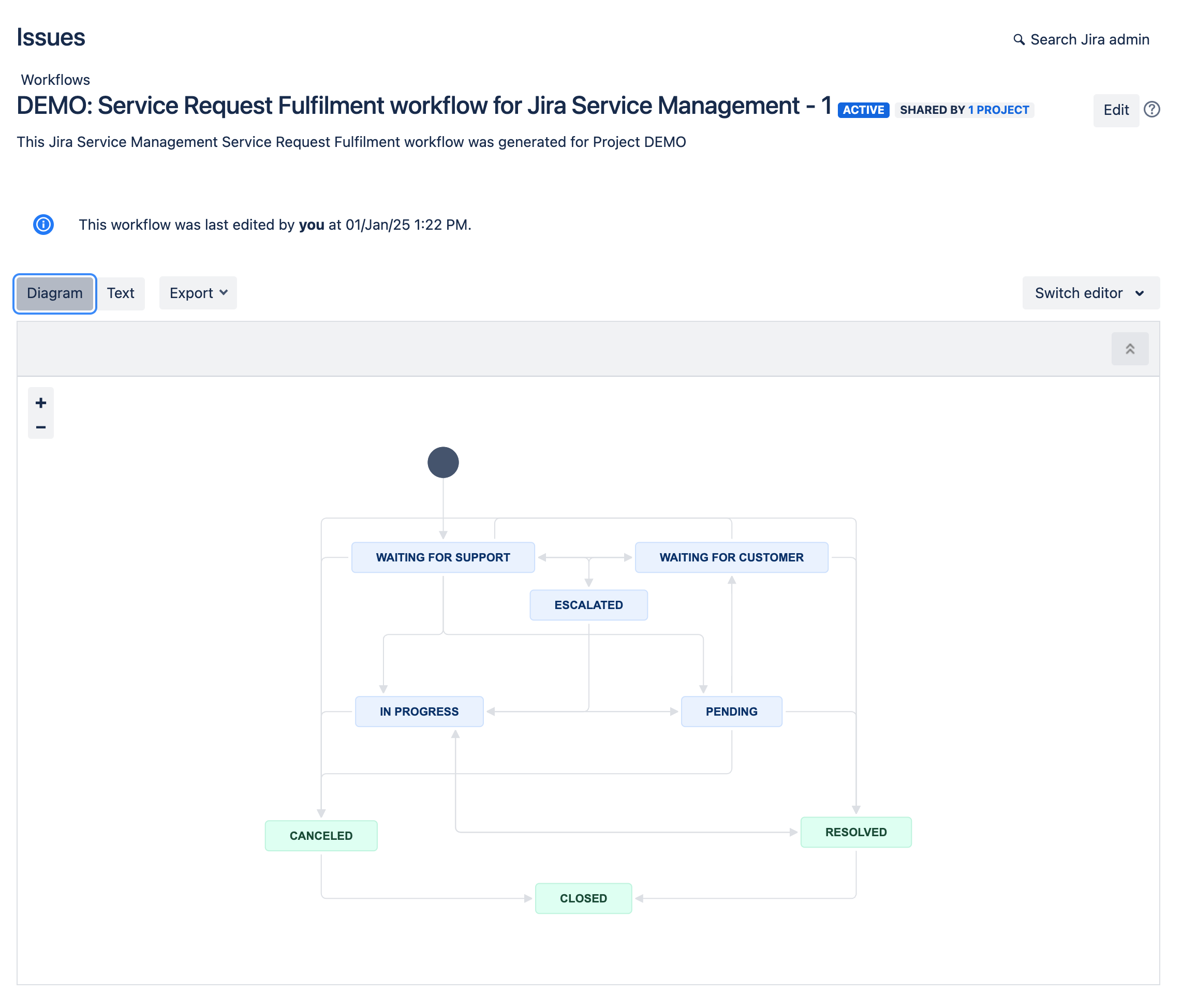Zoom in with the plus button
This screenshot has height=1008, width=1182.
click(x=40, y=402)
